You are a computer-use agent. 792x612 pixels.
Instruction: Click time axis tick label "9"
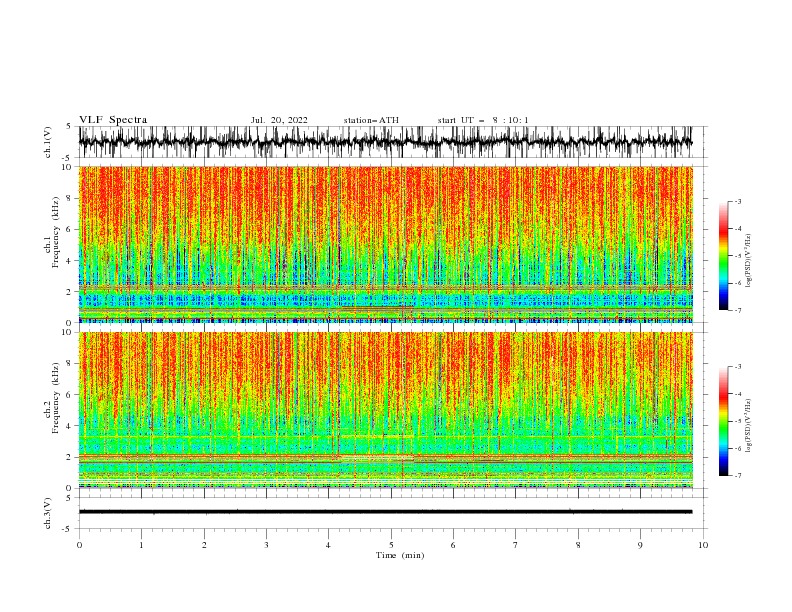(640, 545)
